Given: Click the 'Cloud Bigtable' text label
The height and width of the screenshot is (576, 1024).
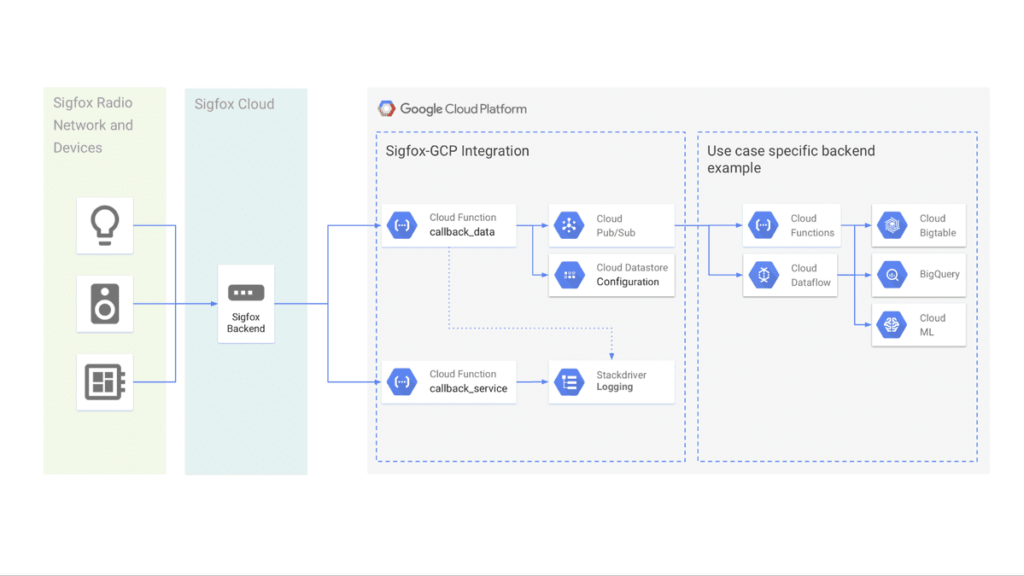Looking at the screenshot, I should point(938,225).
